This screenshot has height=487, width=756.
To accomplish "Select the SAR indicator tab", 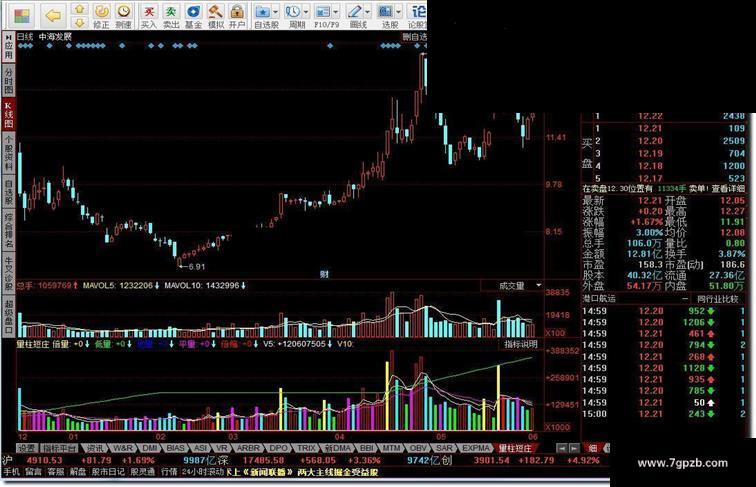I will coord(444,448).
